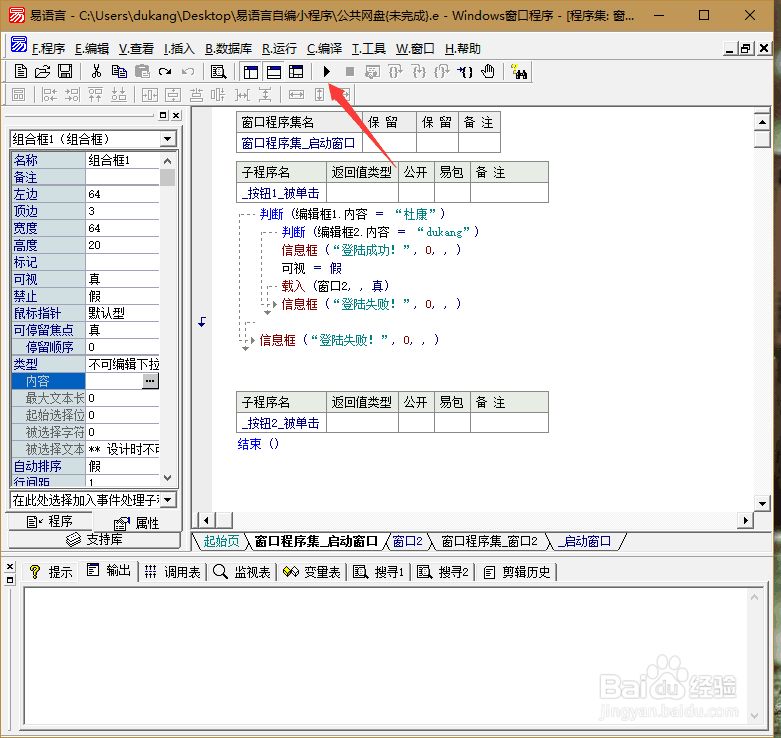Close the properties side panel

(x=176, y=116)
